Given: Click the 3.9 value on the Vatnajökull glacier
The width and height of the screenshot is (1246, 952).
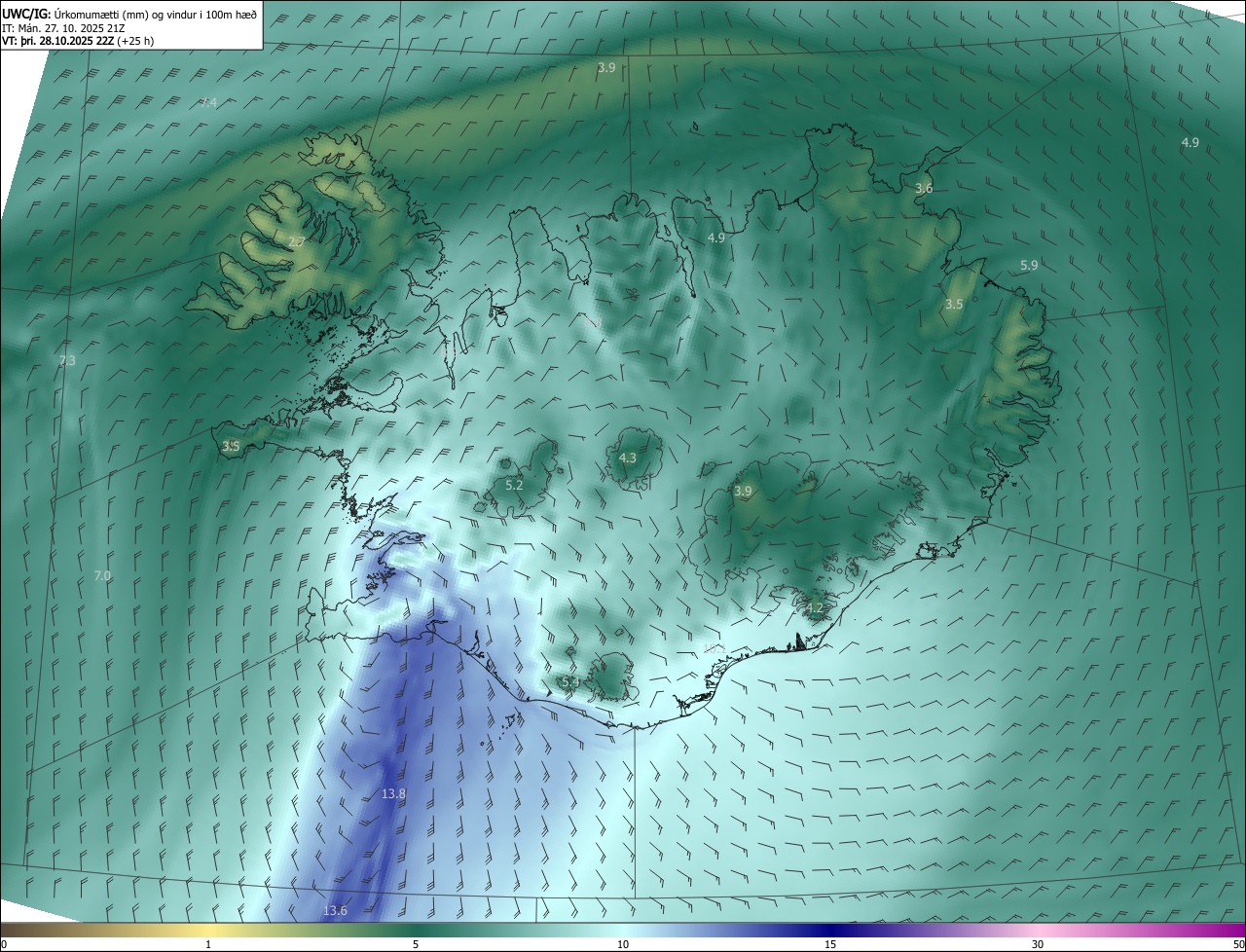Looking at the screenshot, I should tap(743, 492).
